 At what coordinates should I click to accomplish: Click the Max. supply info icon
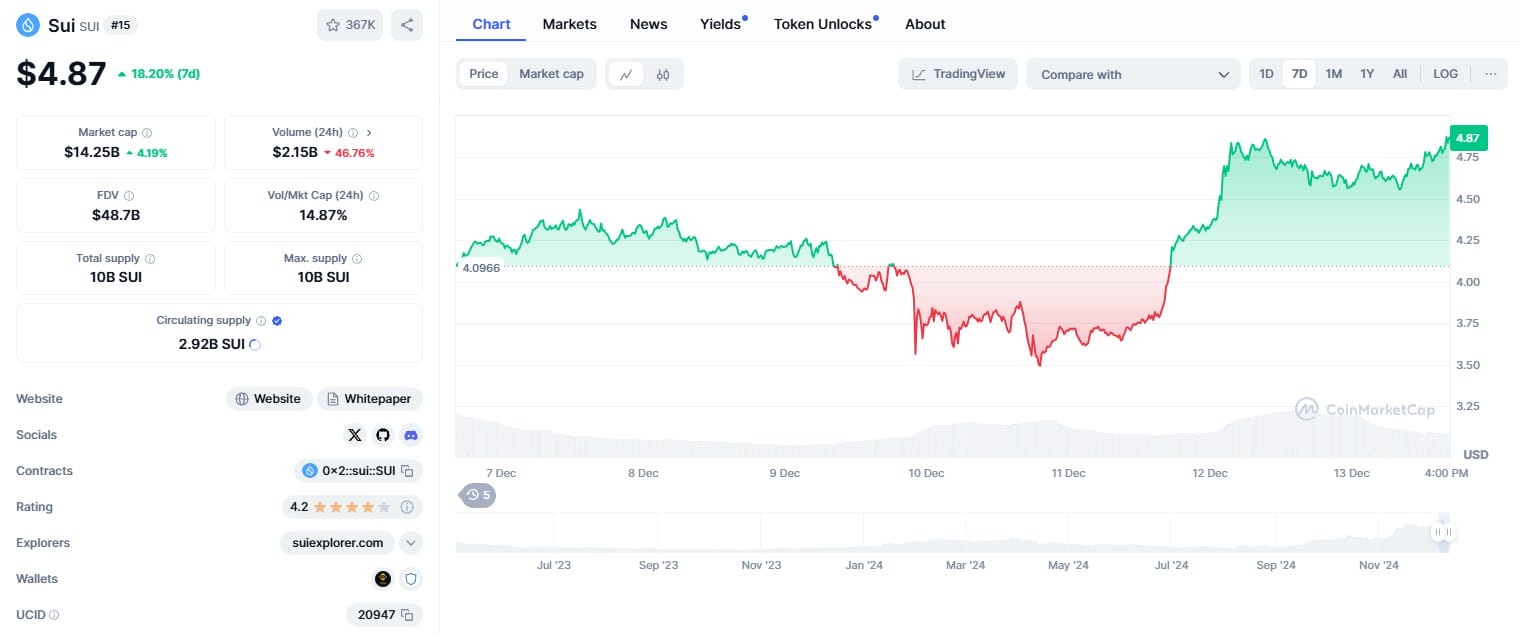358,259
